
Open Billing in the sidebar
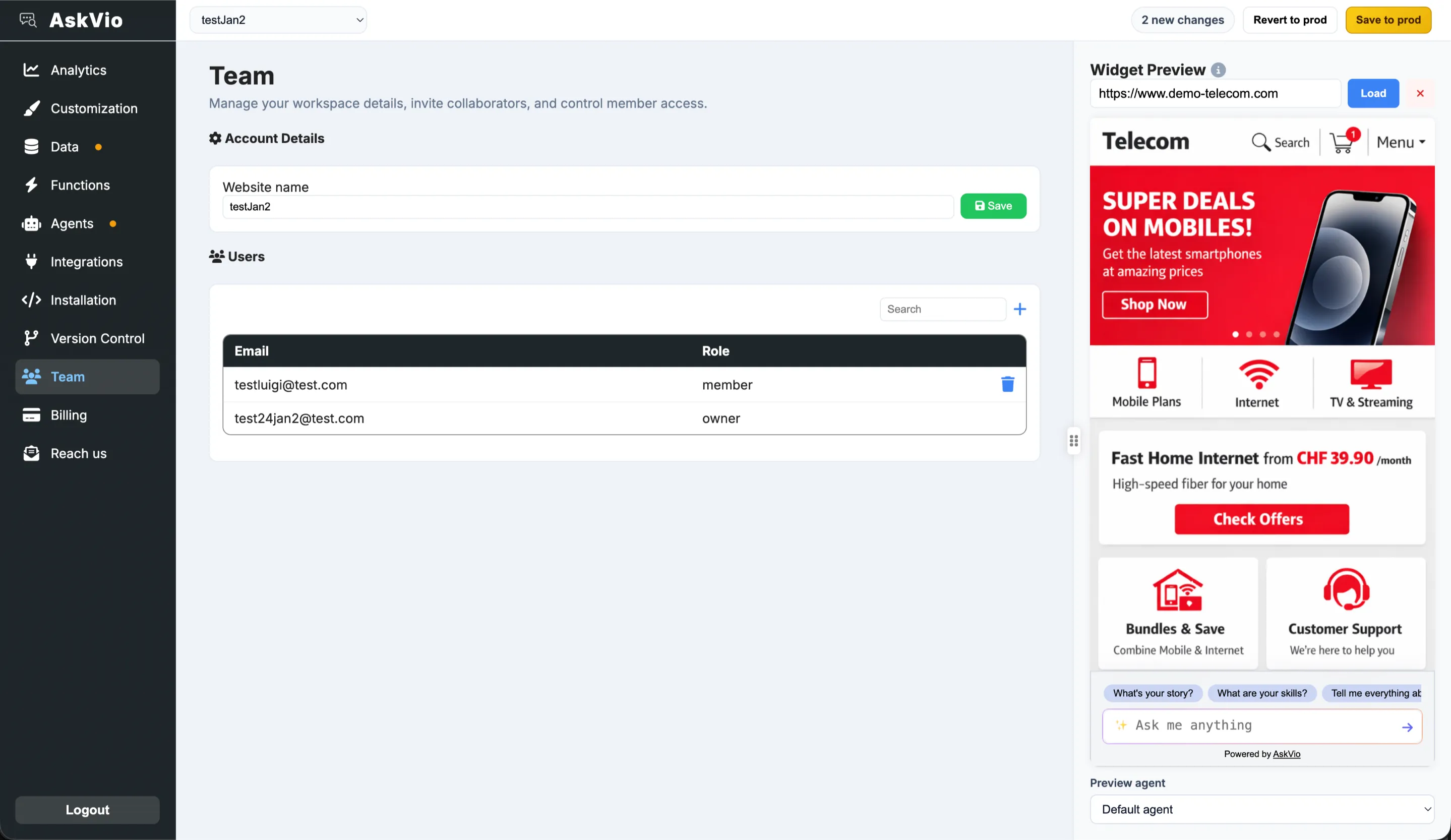click(x=88, y=414)
